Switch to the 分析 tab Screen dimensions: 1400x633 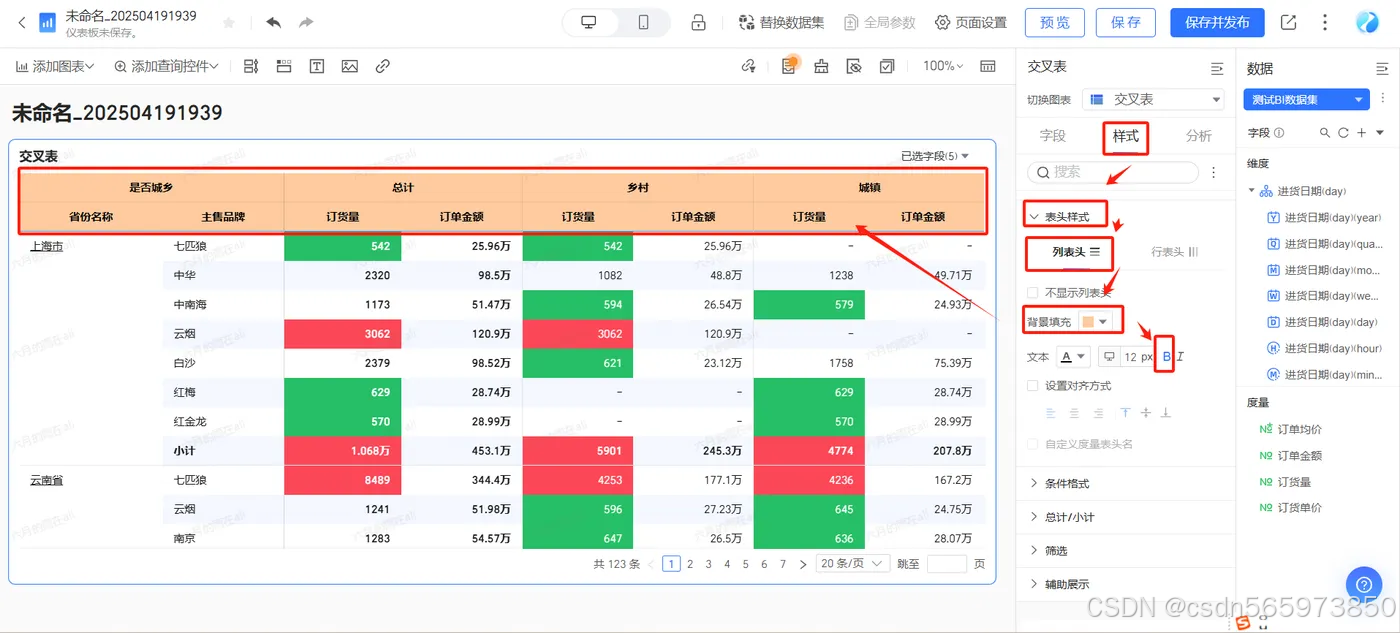point(1199,136)
